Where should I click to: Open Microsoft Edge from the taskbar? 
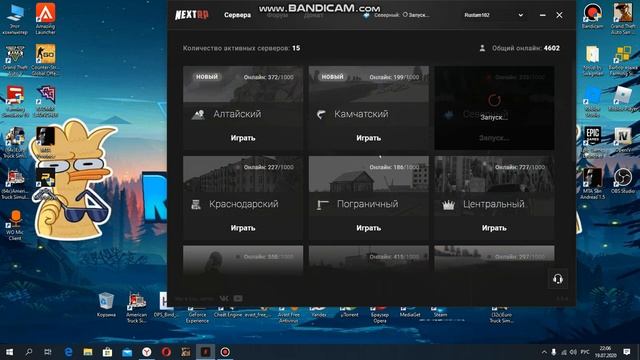point(68,352)
